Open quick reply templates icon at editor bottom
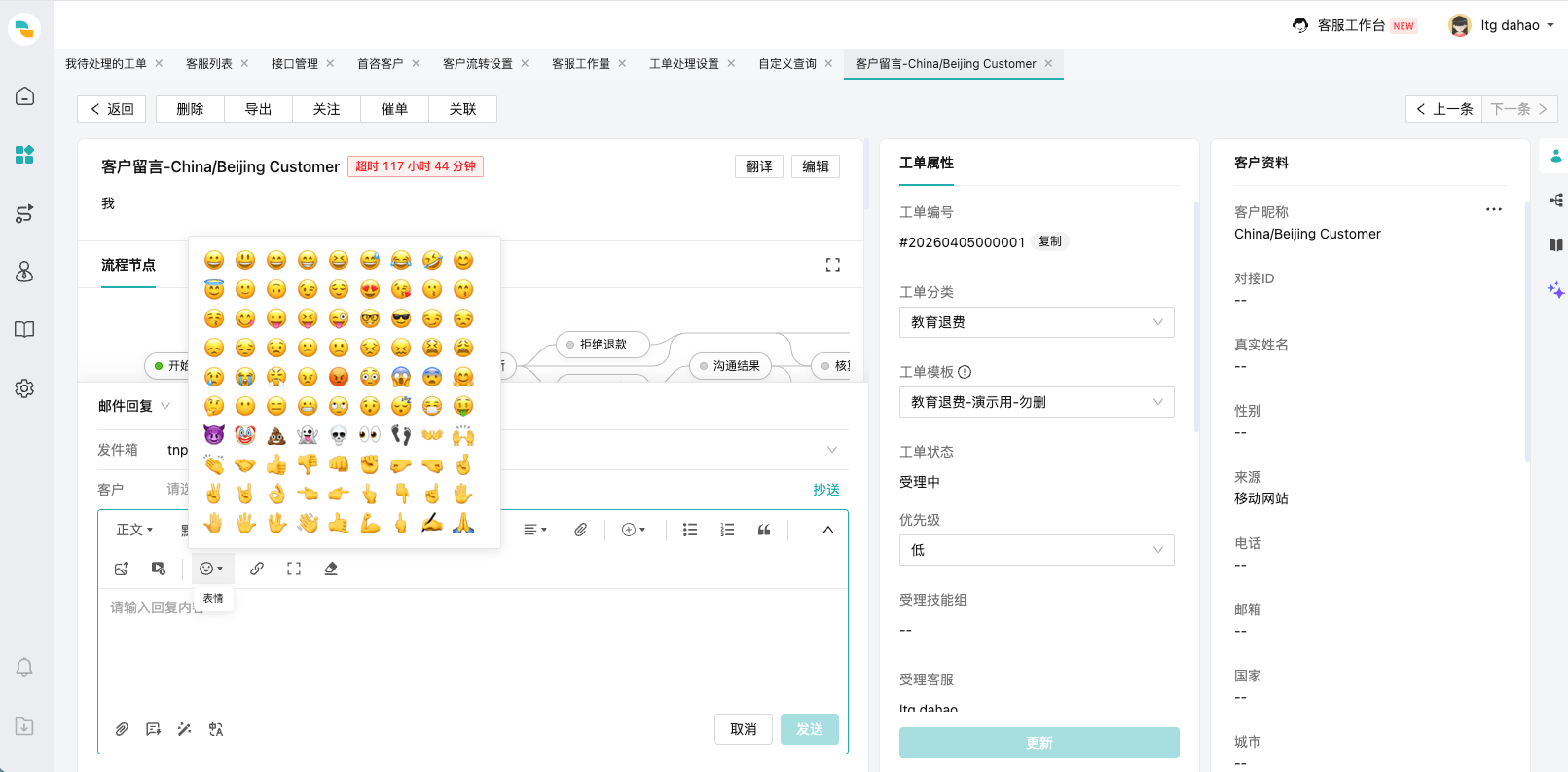Image resolution: width=1568 pixels, height=772 pixels. coord(153,729)
